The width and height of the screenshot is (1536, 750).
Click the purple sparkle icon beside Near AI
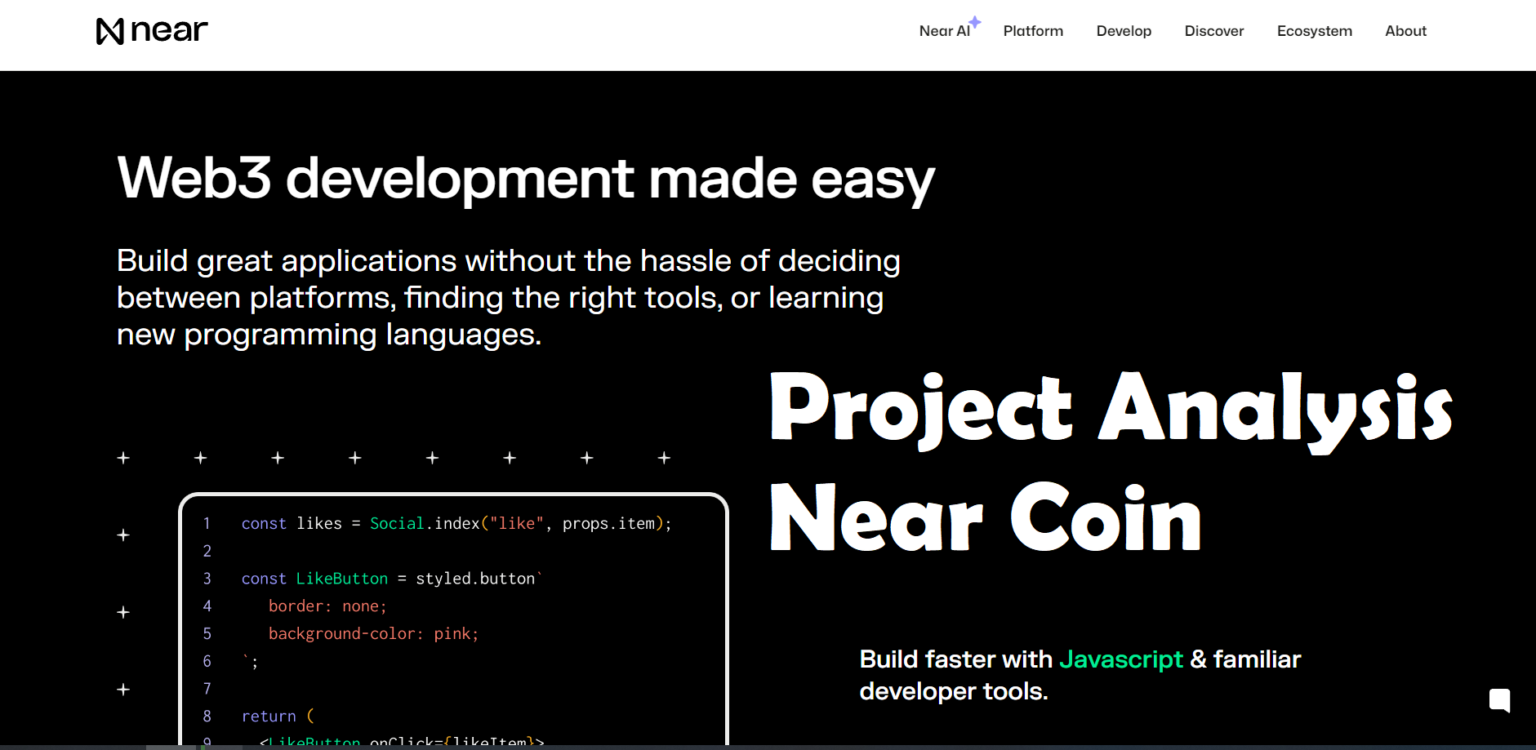point(975,22)
